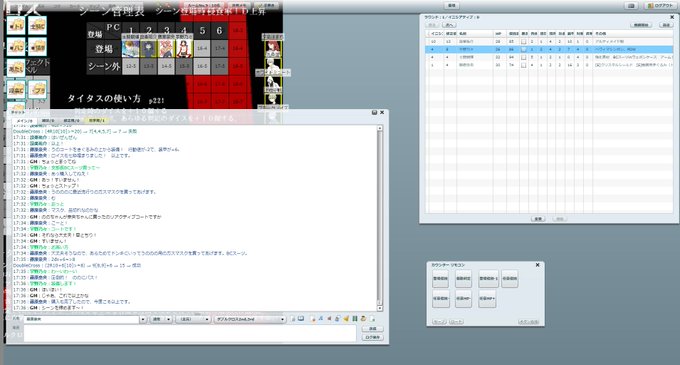The image size is (680, 365).
Task: Send message with the 送信 button
Action: pyautogui.click(x=373, y=329)
